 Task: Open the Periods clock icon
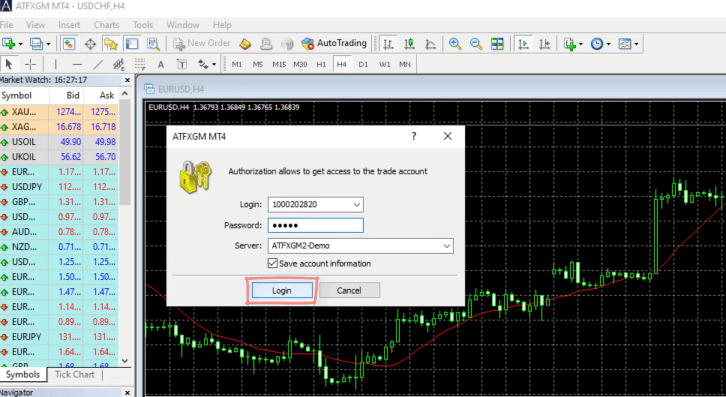[x=597, y=44]
